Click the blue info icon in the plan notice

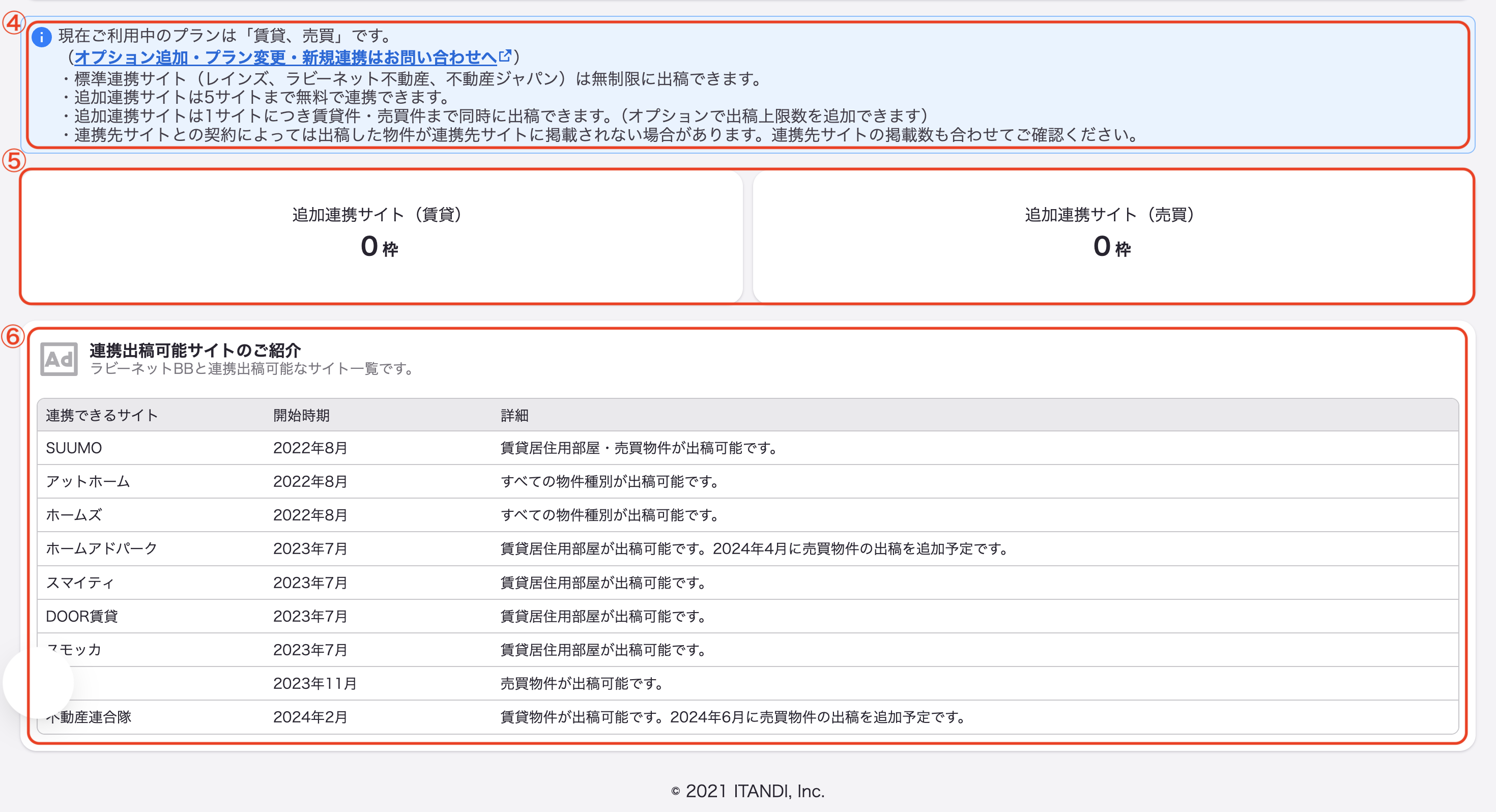41,37
